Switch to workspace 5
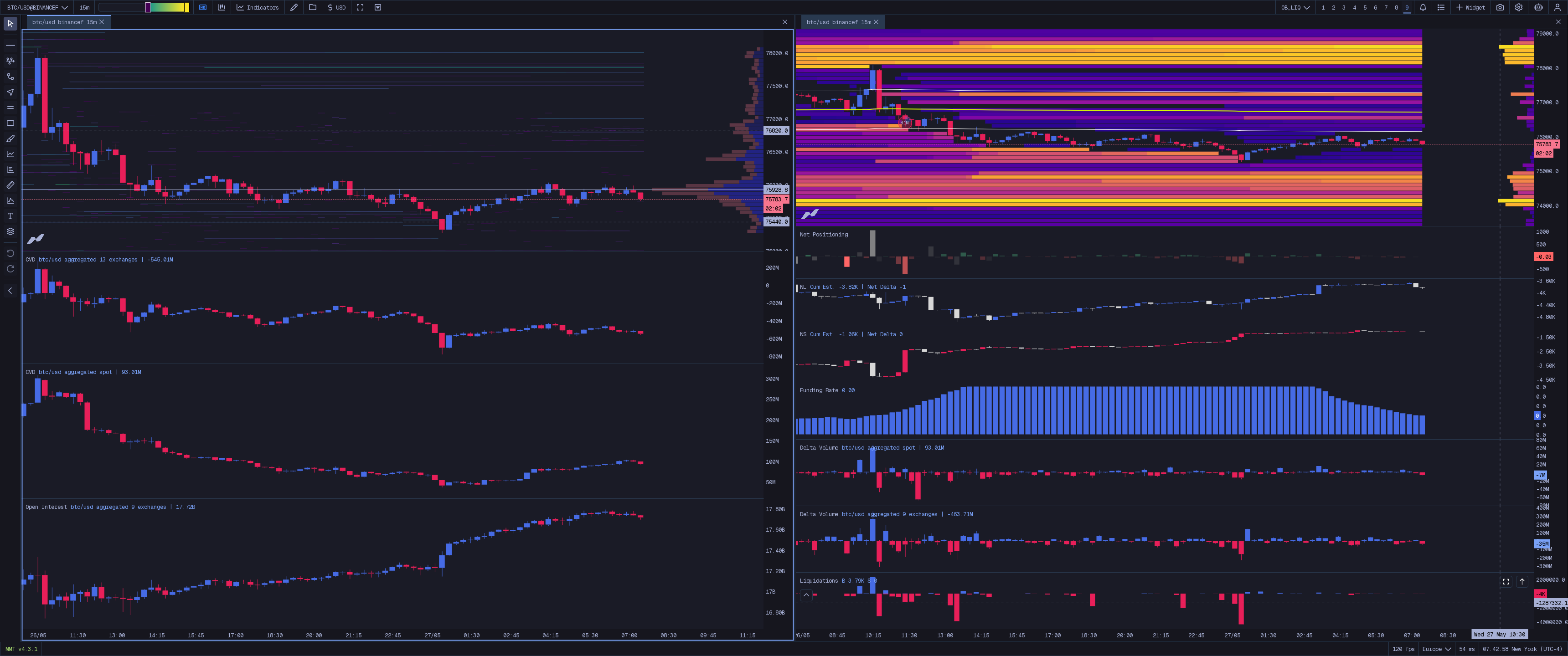This screenshot has width=1568, height=656. (1365, 7)
